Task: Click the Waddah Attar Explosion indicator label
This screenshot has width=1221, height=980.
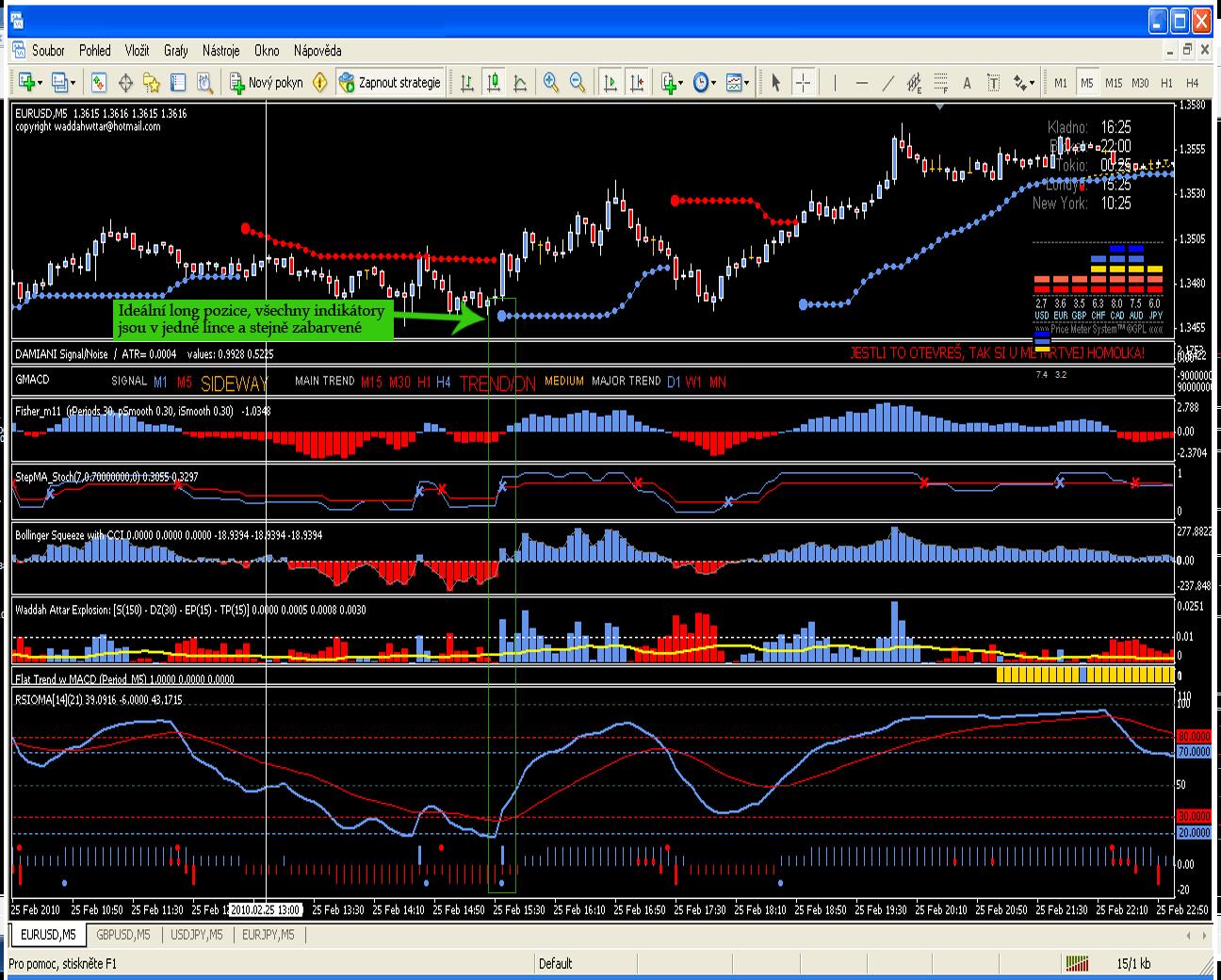Action: tap(190, 610)
